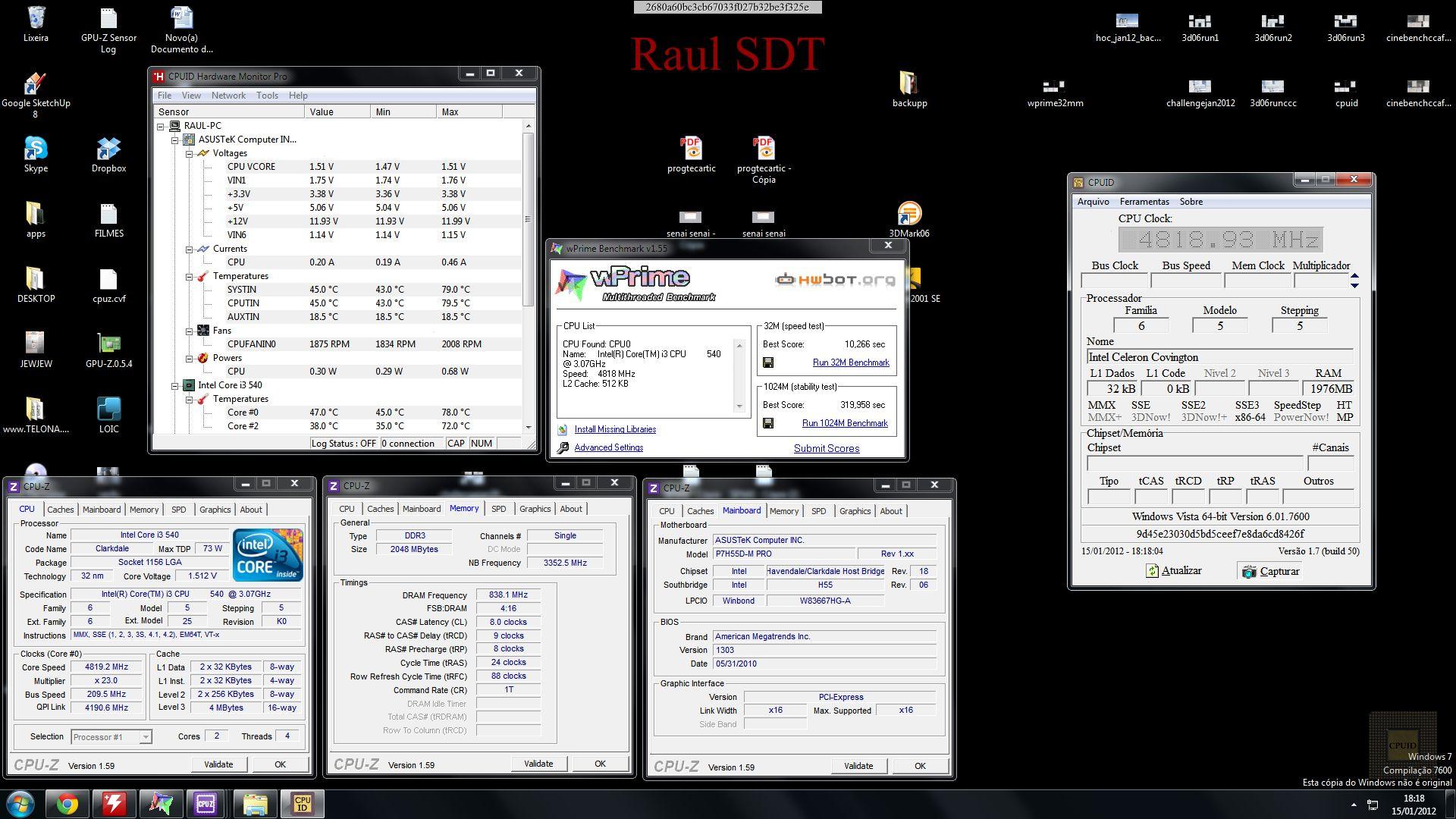Click Capturar button in CPUID
1456x819 pixels.
coord(1271,571)
